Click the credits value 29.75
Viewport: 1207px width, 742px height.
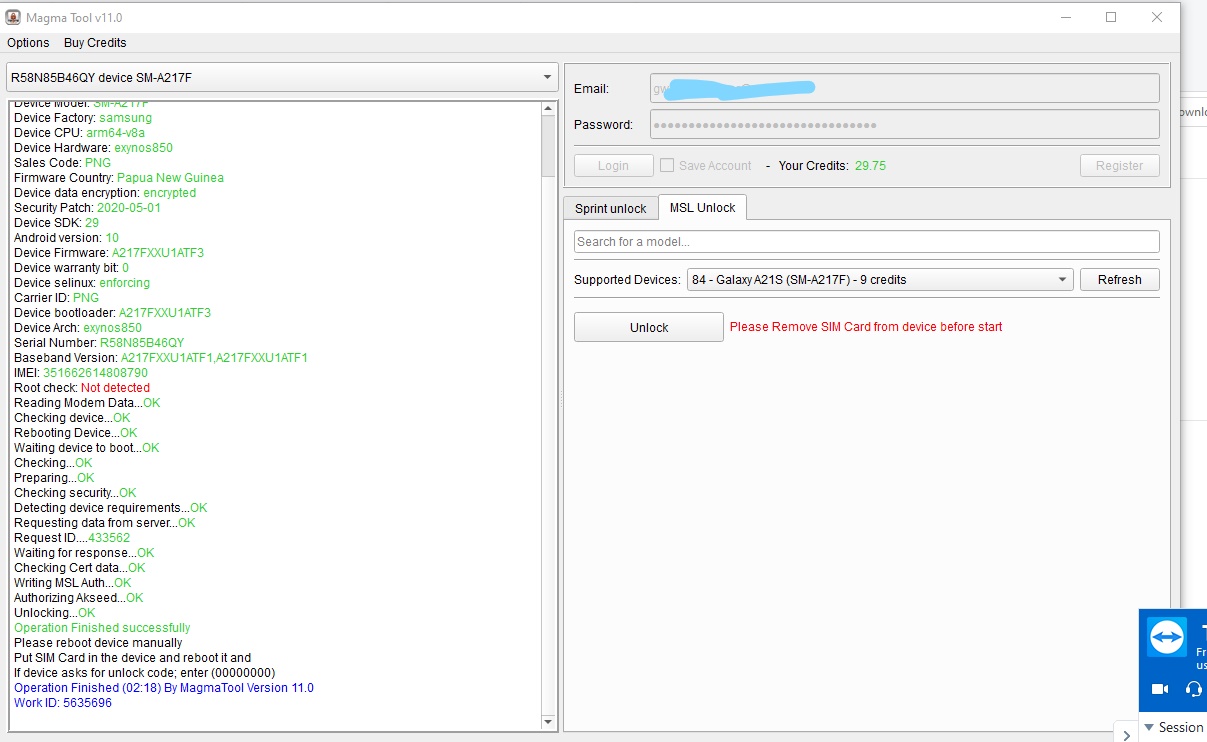(x=870, y=166)
